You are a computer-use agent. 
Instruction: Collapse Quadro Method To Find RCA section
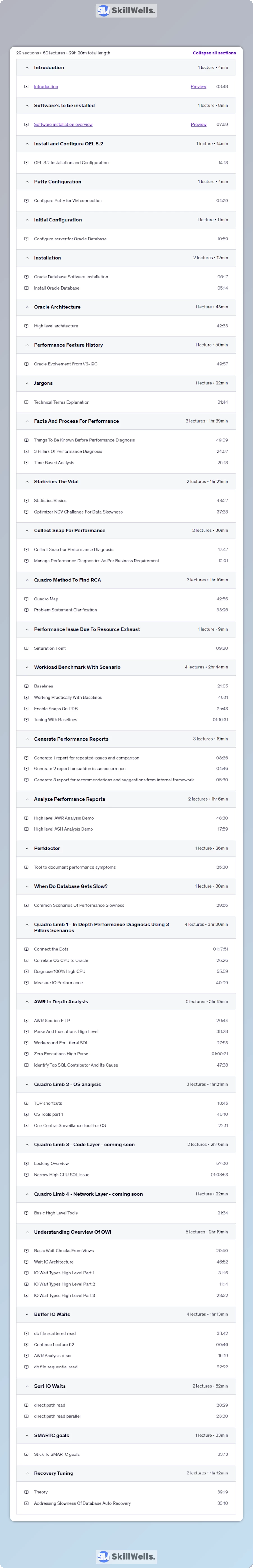[27, 580]
